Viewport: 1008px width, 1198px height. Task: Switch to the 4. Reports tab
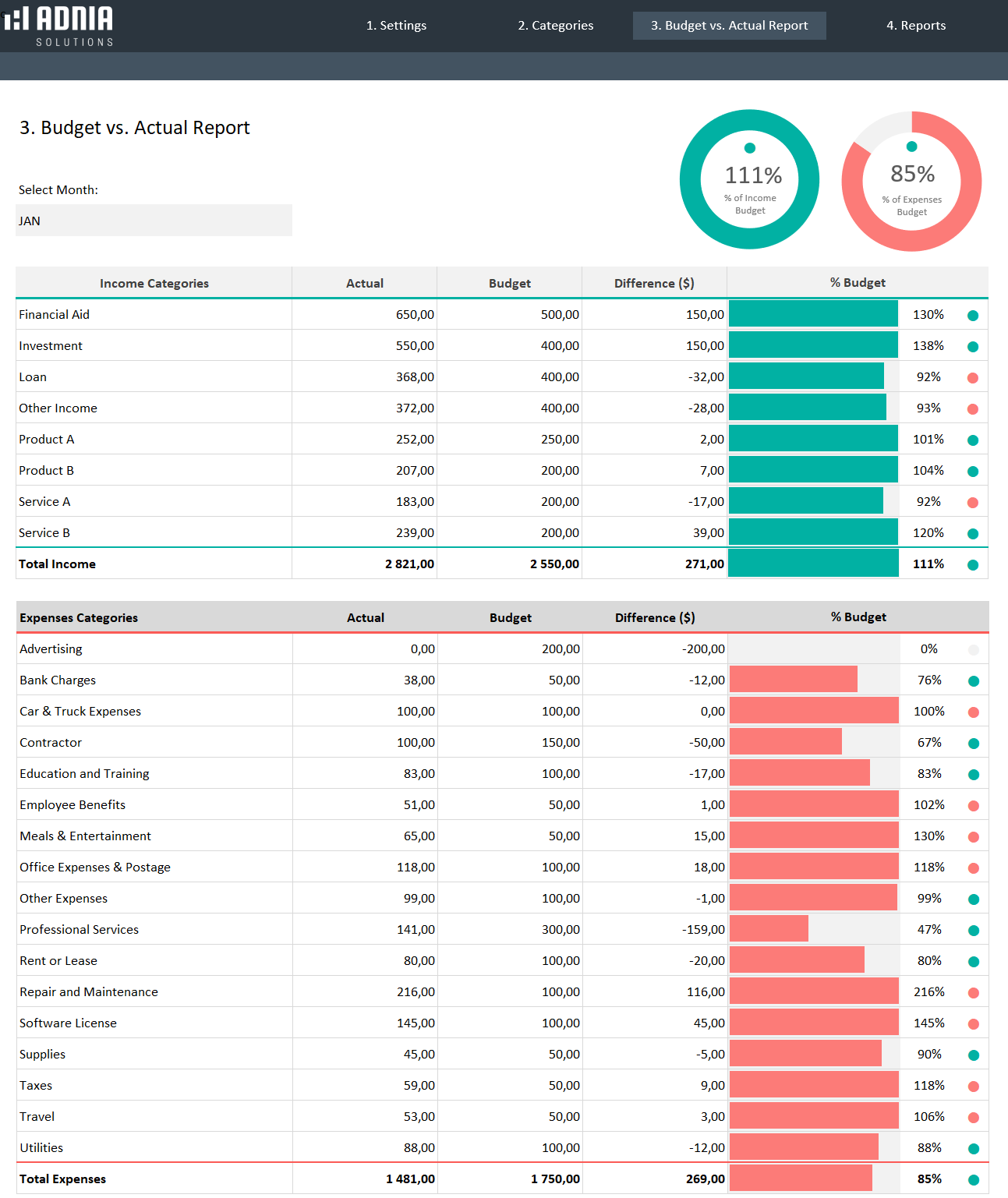(x=916, y=25)
